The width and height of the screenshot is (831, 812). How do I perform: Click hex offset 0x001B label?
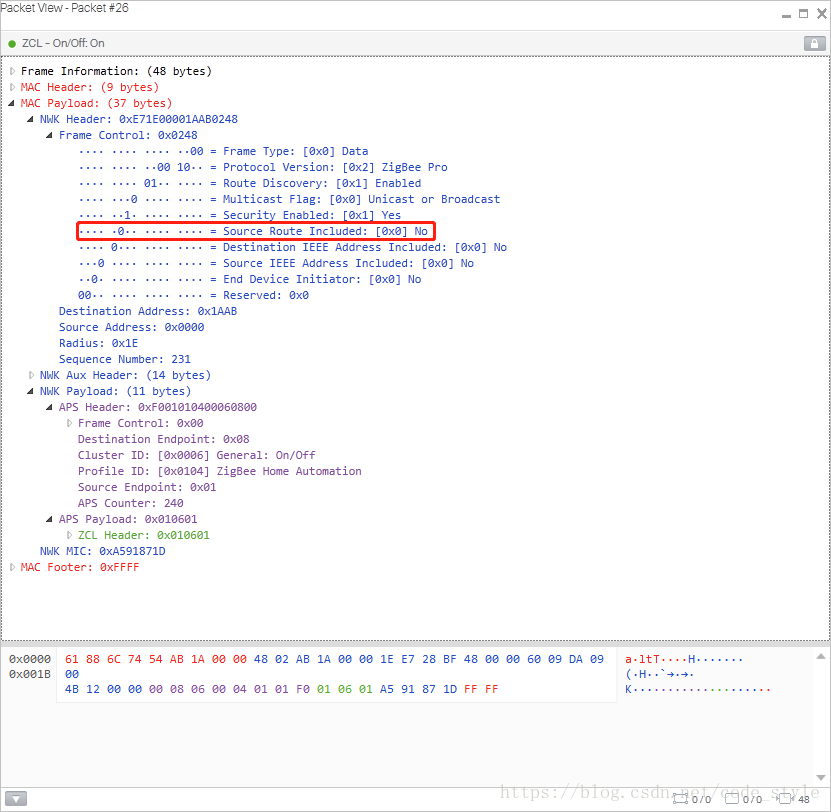pyautogui.click(x=30, y=674)
